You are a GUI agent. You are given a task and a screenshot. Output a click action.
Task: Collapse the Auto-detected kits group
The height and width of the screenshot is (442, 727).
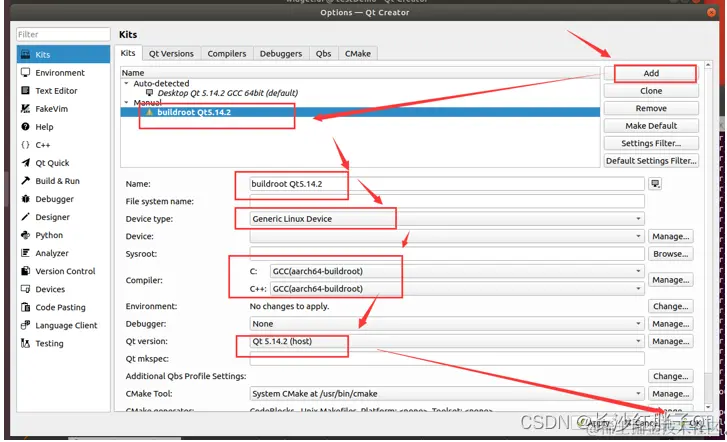tap(126, 83)
